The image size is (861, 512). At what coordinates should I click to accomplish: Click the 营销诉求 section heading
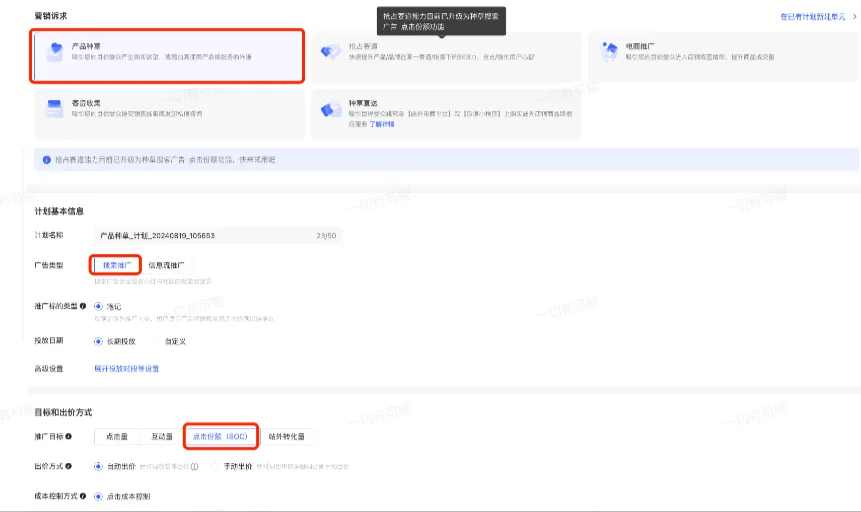51,16
